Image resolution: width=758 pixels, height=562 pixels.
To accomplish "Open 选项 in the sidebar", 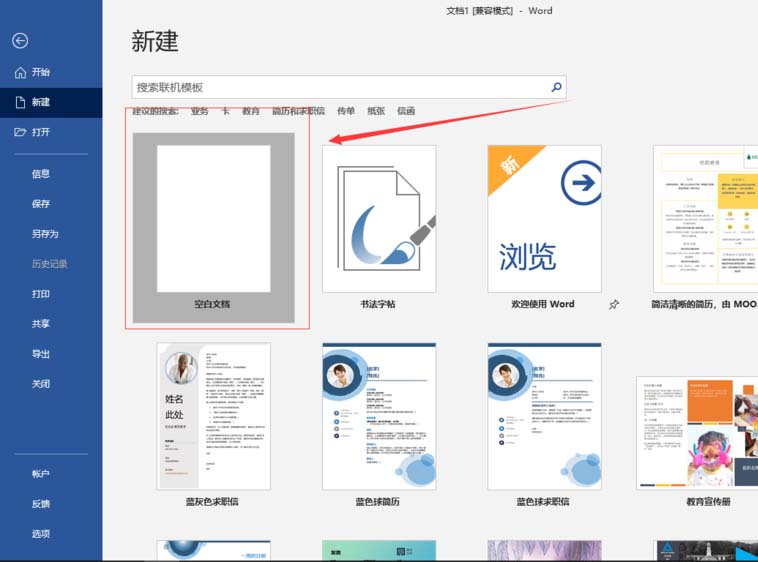I will coord(41,534).
